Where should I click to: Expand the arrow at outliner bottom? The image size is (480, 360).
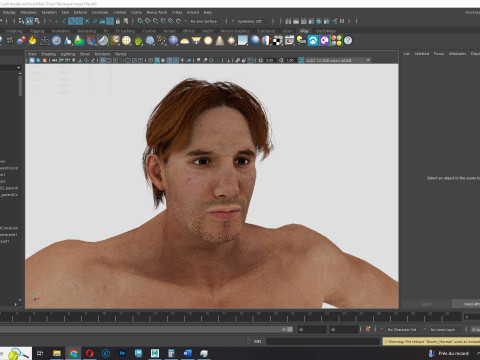click(x=15, y=304)
